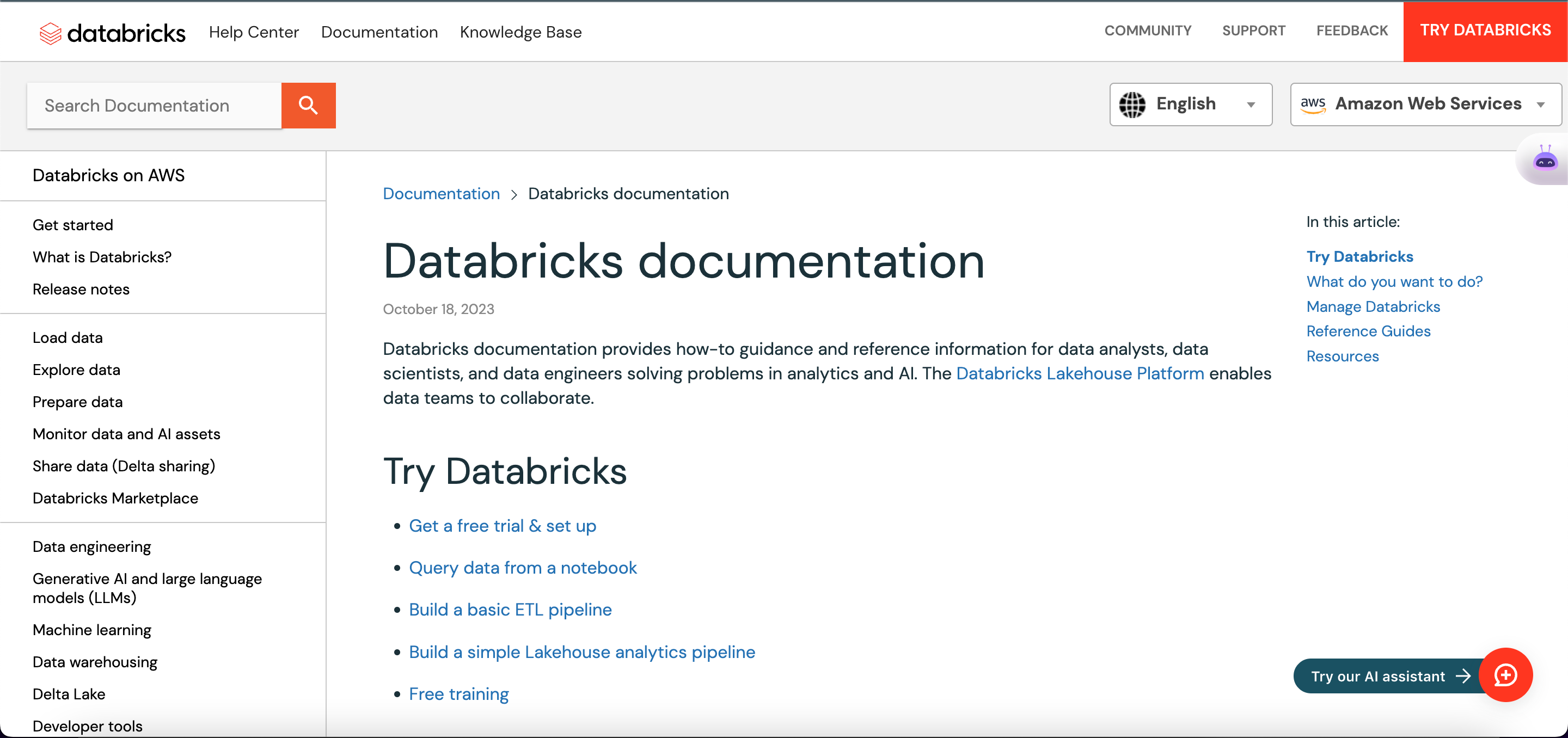This screenshot has height=738, width=1568.
Task: Click the globe language icon
Action: click(1132, 104)
